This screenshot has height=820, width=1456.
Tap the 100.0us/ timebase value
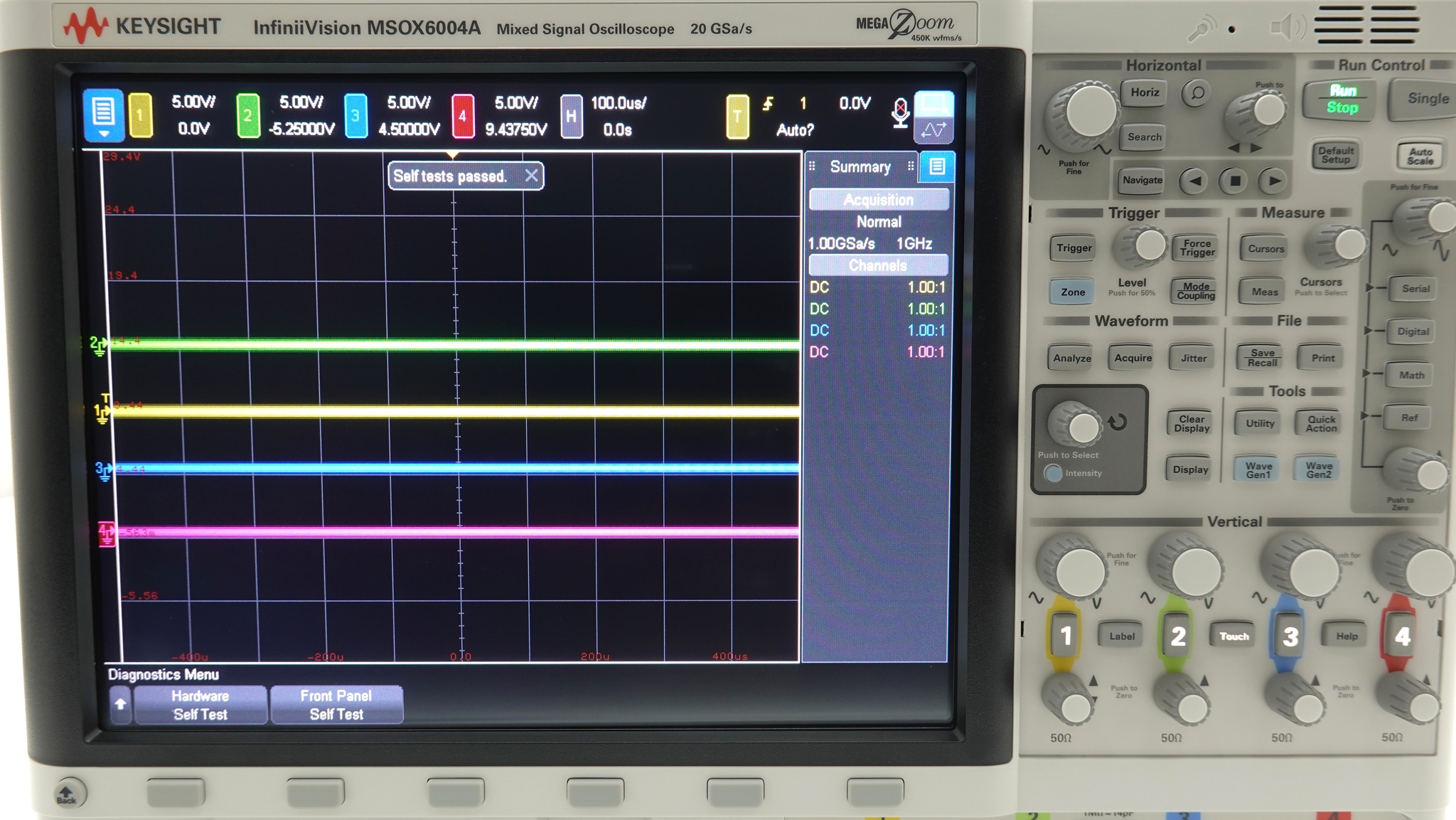[618, 103]
